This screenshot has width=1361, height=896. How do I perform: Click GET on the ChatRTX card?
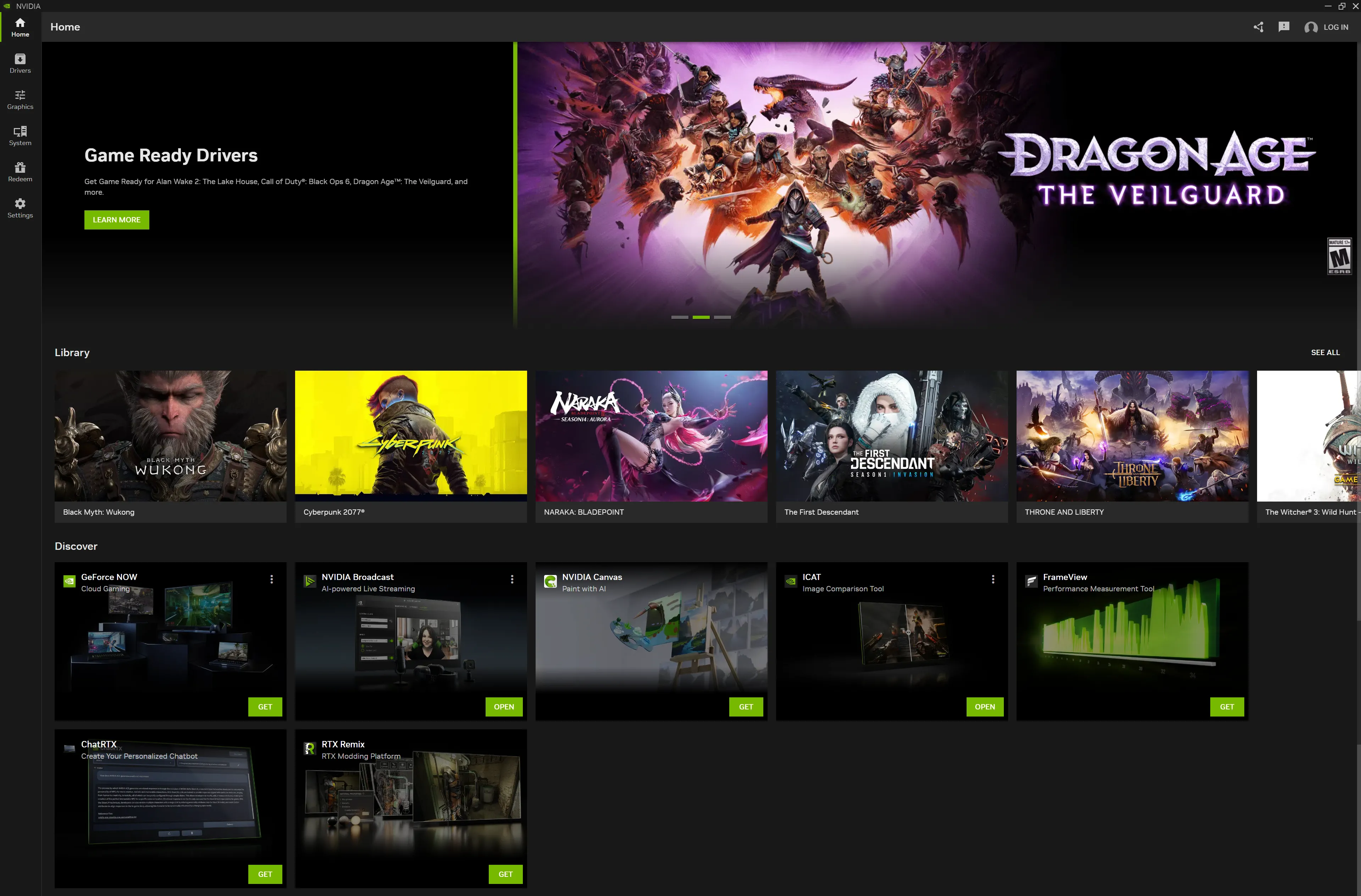click(265, 874)
